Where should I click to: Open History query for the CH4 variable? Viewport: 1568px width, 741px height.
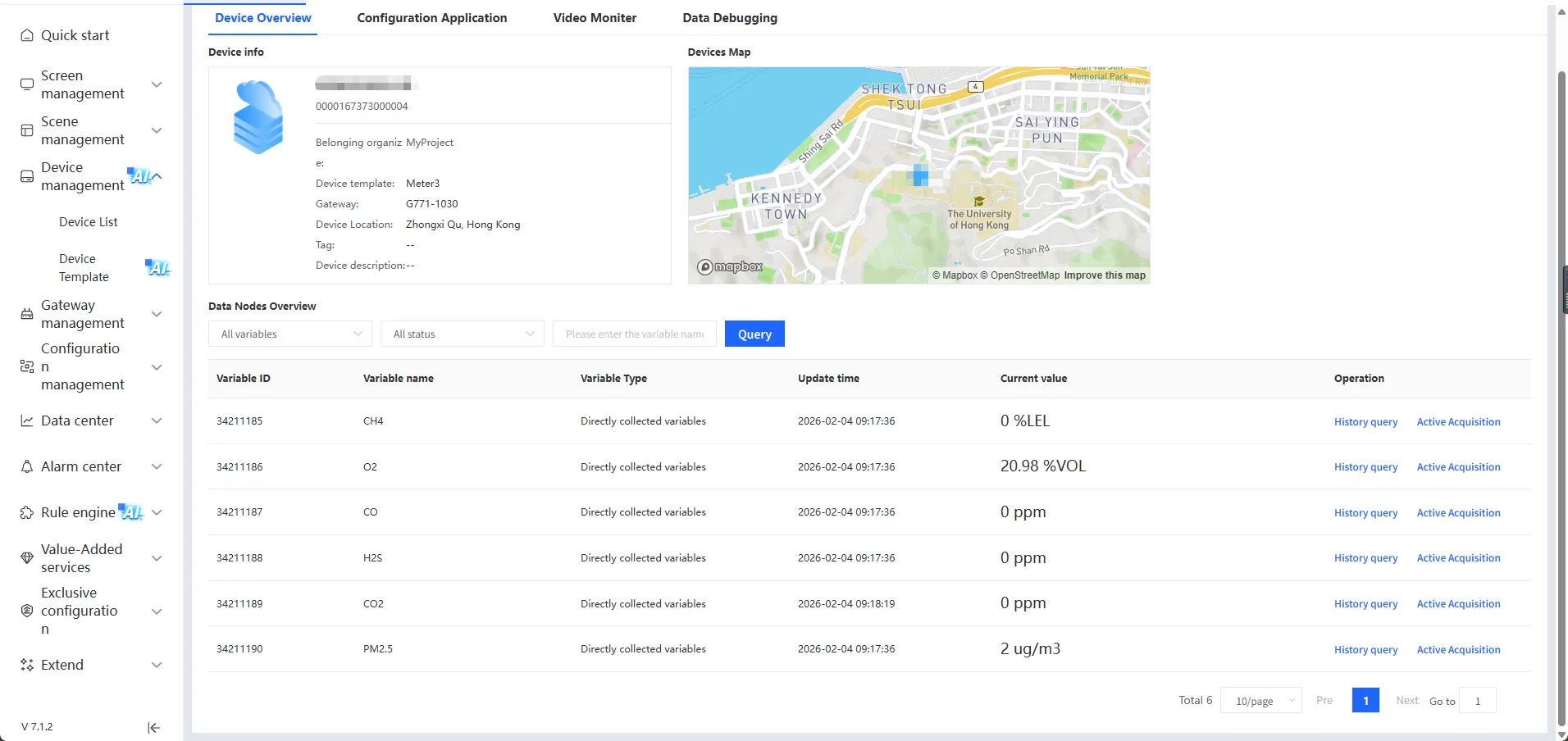pos(1365,422)
